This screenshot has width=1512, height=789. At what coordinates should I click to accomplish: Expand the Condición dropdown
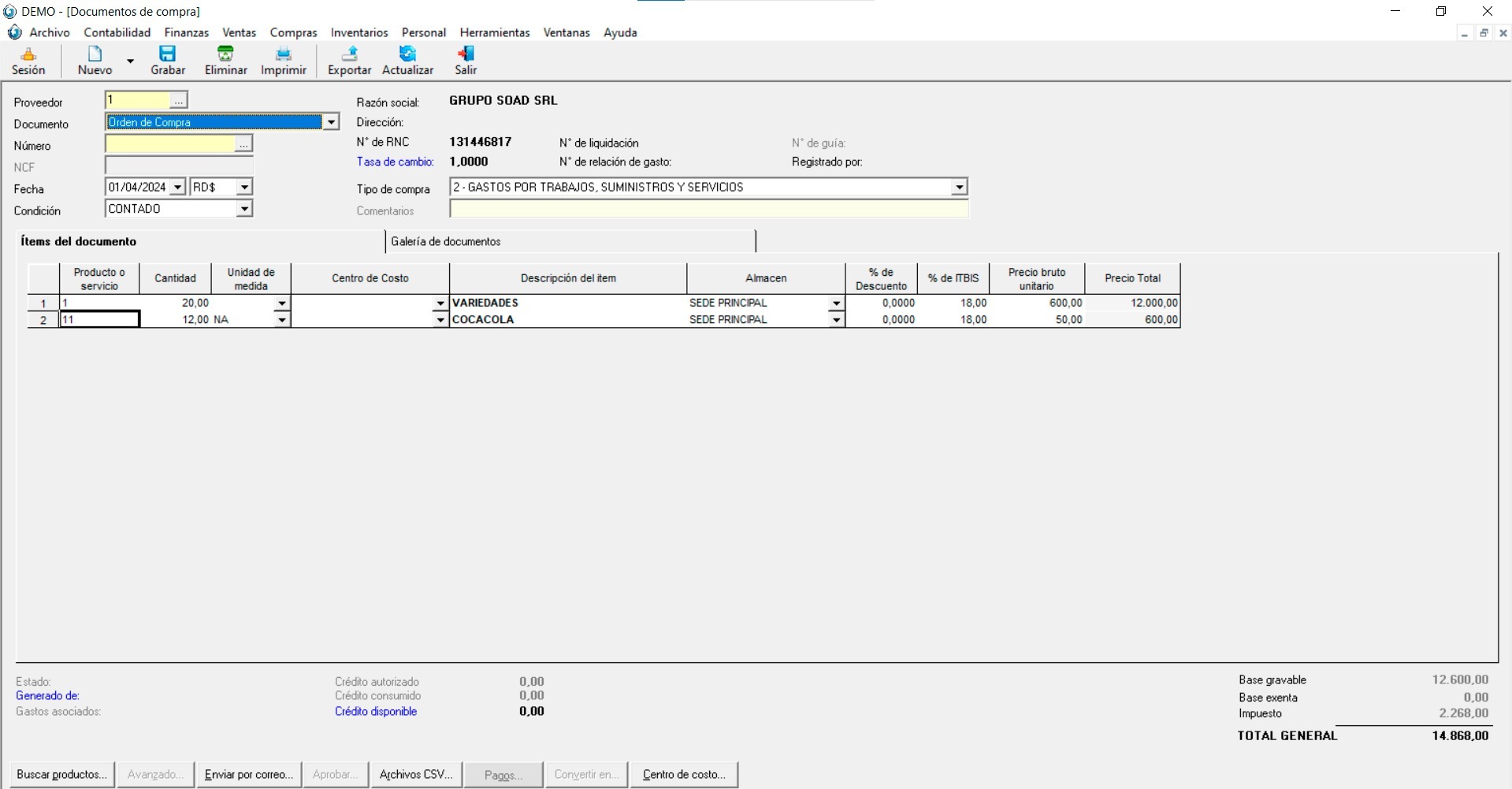[244, 209]
